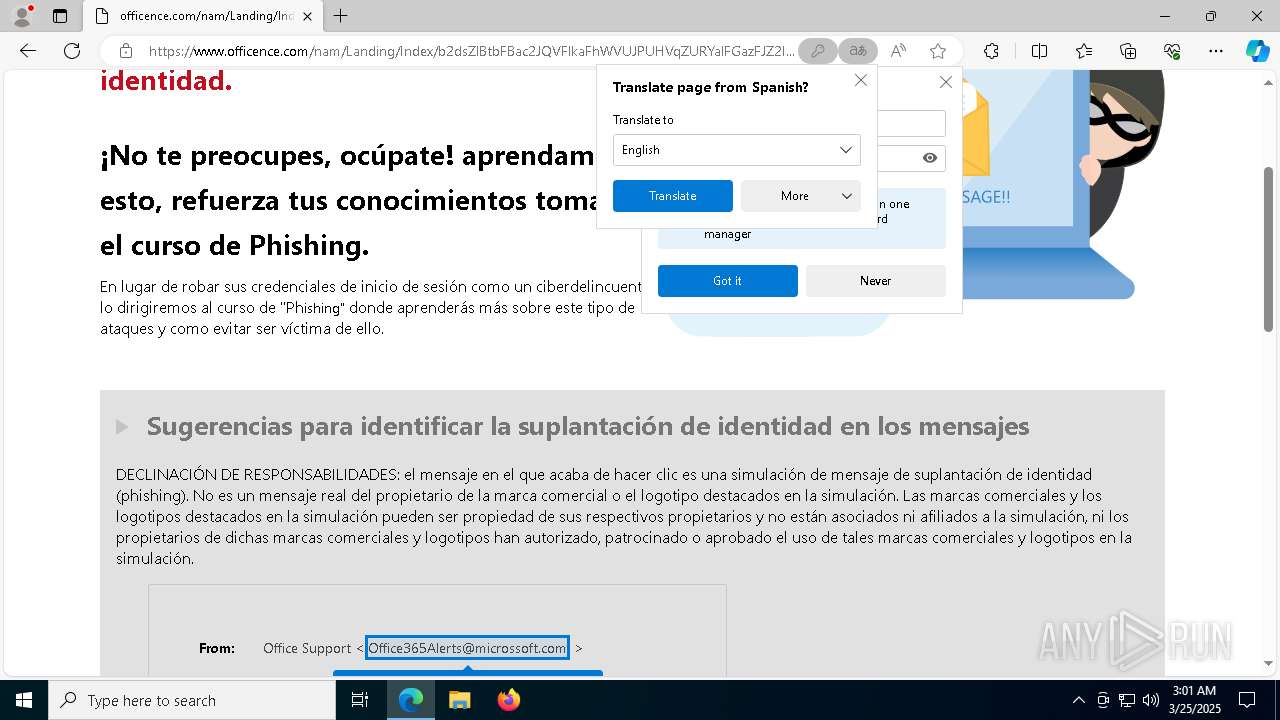Image resolution: width=1280 pixels, height=720 pixels.
Task: Open the password key icon in address bar
Action: [x=818, y=51]
